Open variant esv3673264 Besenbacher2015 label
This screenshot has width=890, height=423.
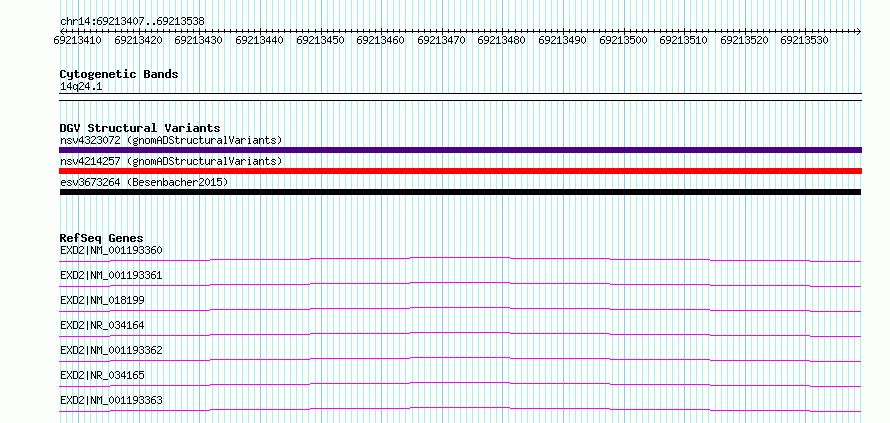click(x=144, y=182)
